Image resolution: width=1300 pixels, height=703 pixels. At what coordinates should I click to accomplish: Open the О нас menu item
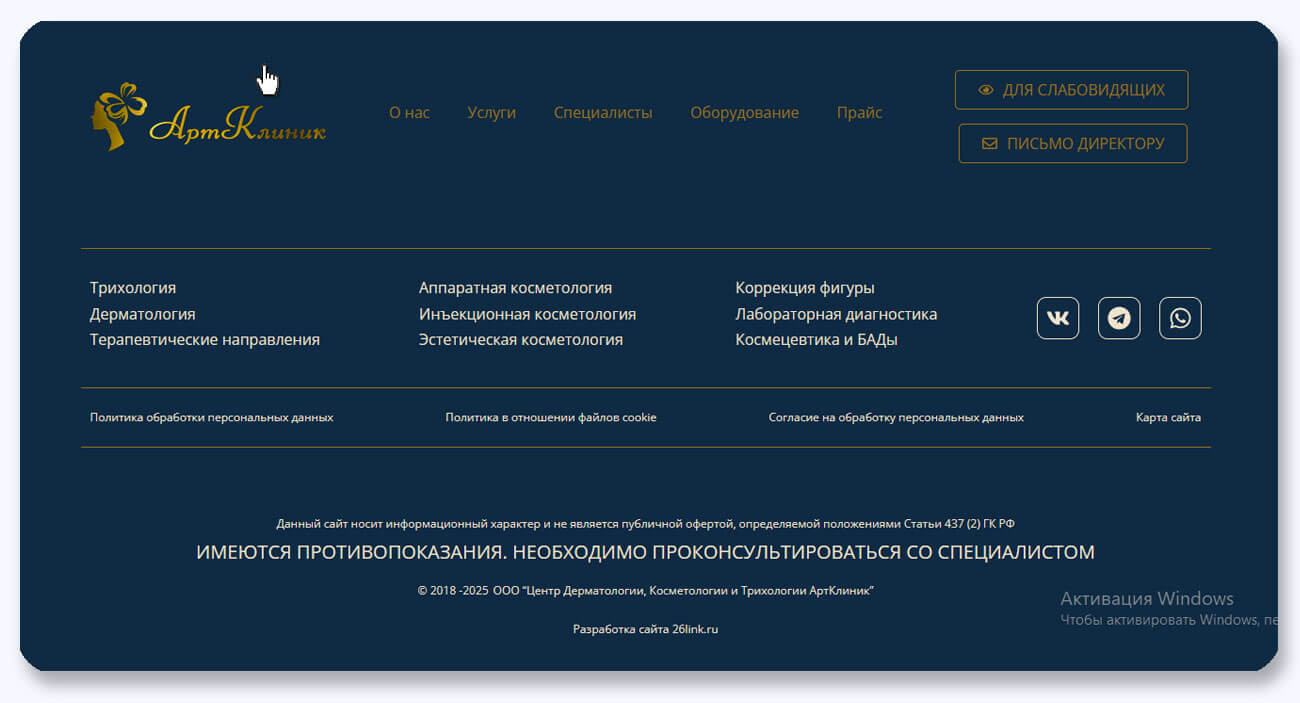point(409,113)
